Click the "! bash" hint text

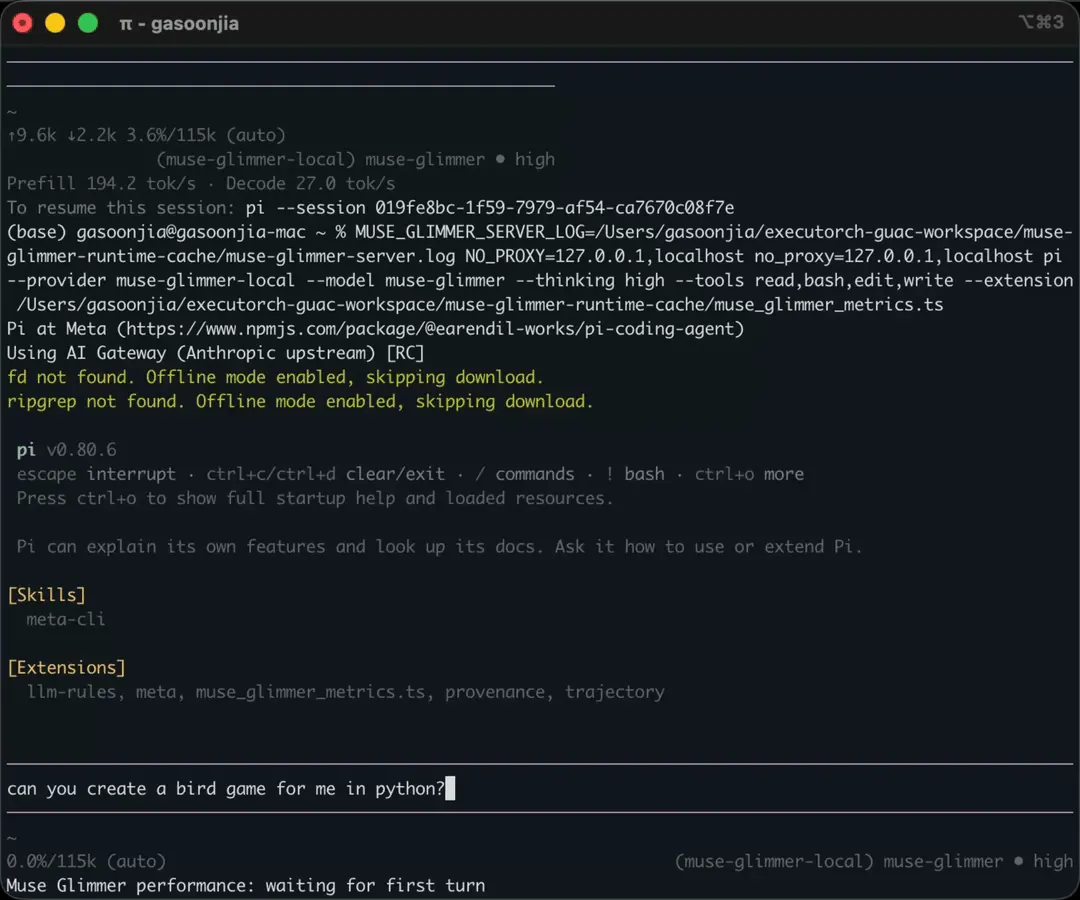coord(635,474)
